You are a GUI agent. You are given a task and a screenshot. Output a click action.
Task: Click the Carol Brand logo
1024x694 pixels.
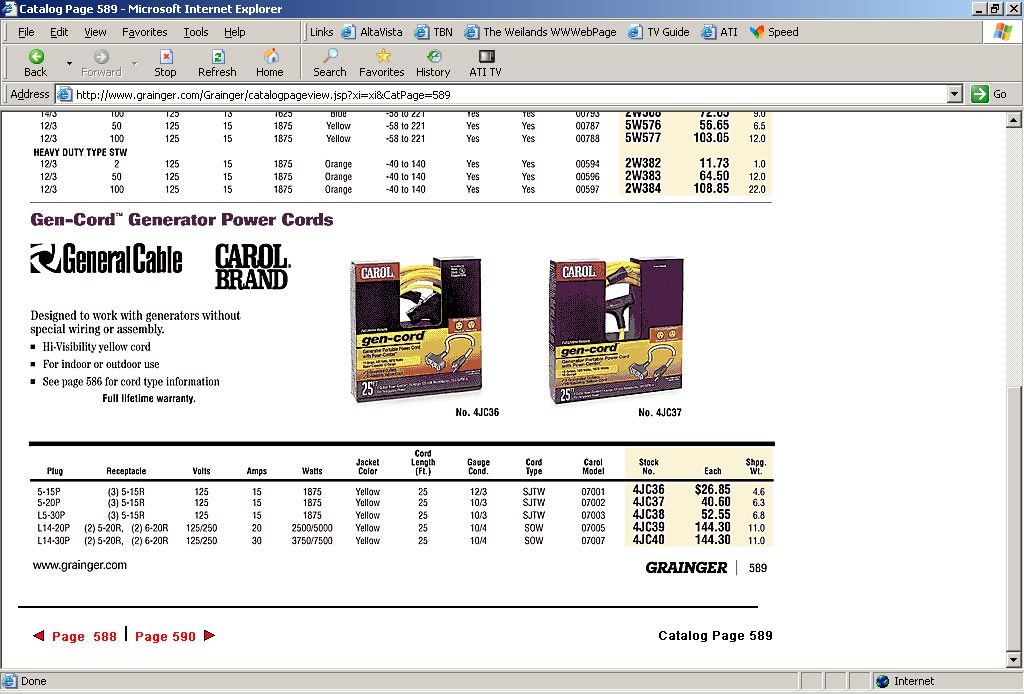pos(253,266)
